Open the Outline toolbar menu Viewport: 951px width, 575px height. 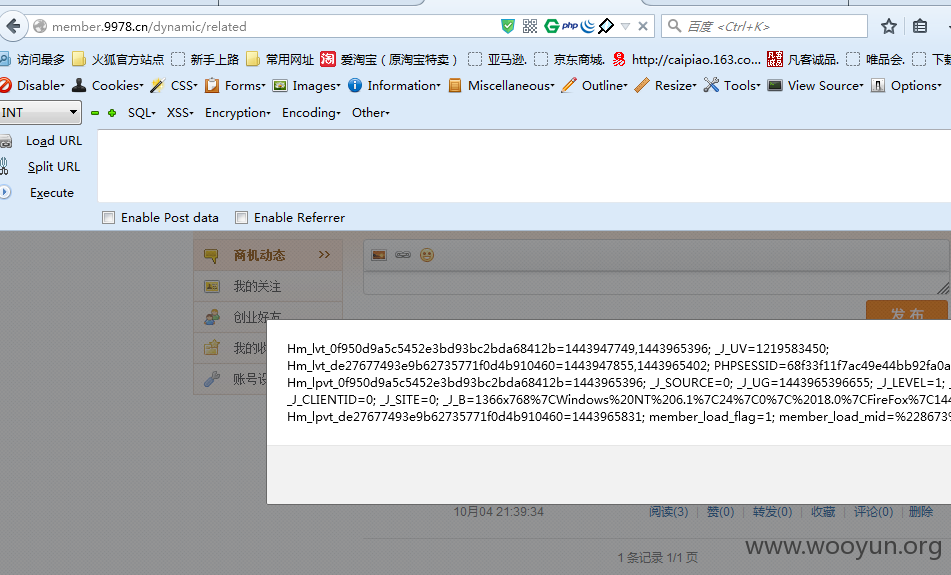[595, 86]
